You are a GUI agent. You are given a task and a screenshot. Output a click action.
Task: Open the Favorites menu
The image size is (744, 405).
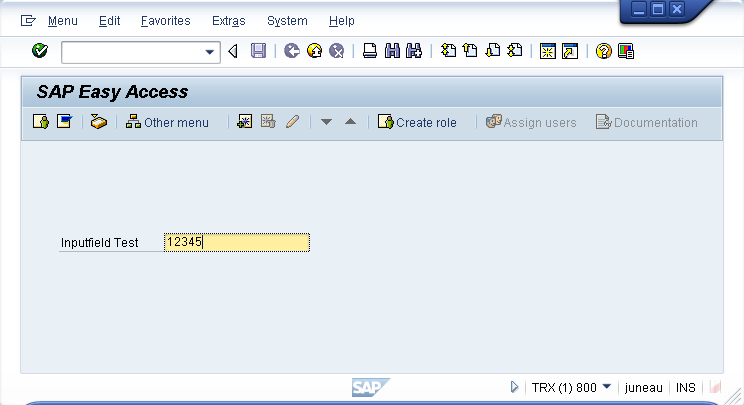point(166,21)
